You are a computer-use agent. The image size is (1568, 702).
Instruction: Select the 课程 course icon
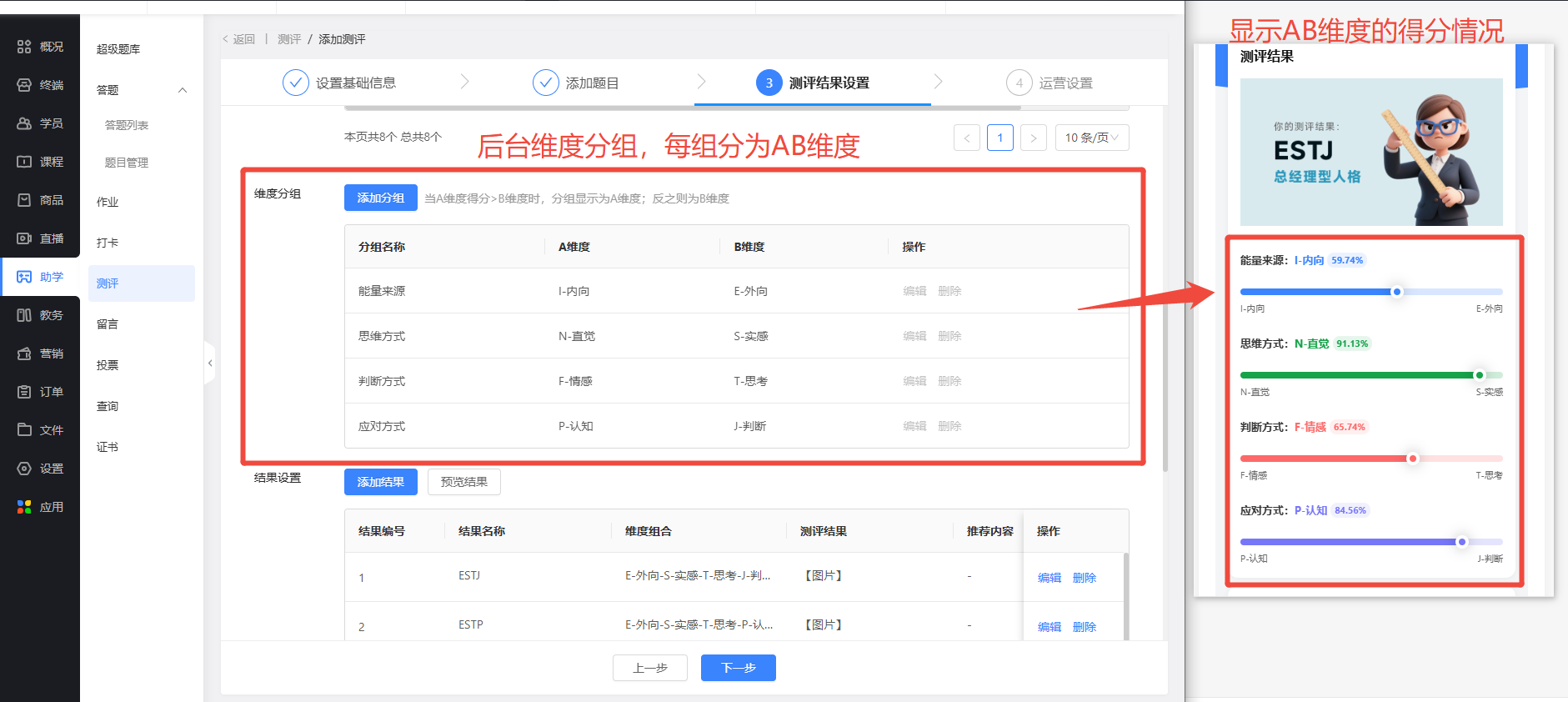[x=24, y=162]
